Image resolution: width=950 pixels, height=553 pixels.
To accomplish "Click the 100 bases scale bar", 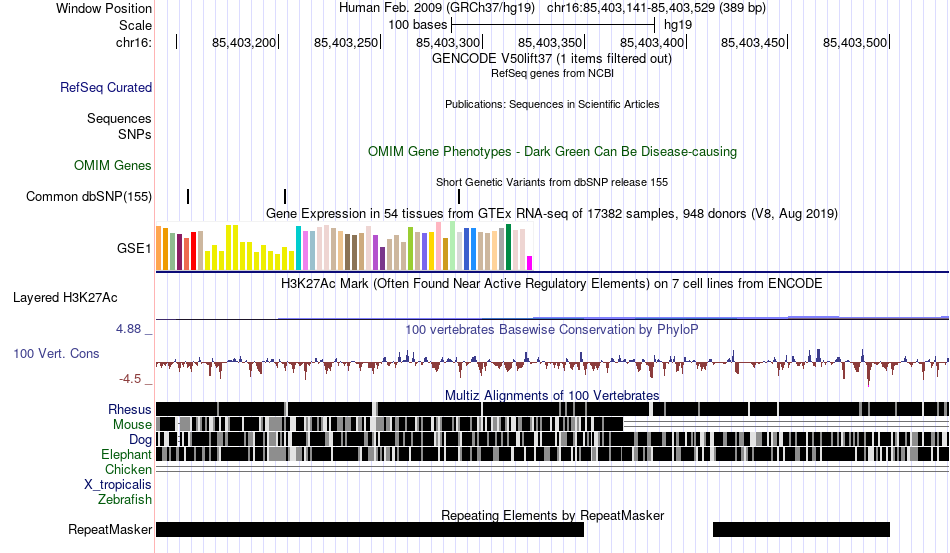I will tap(553, 25).
